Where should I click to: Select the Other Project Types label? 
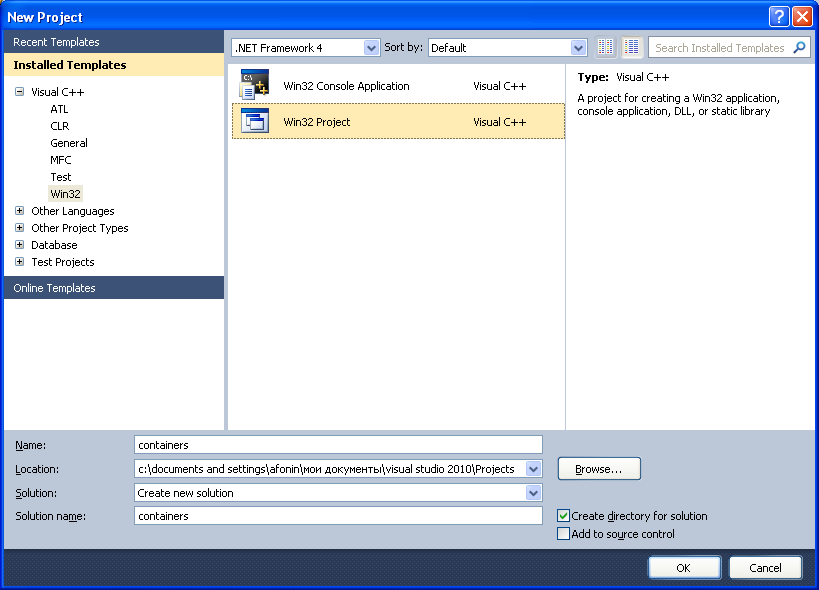click(79, 228)
